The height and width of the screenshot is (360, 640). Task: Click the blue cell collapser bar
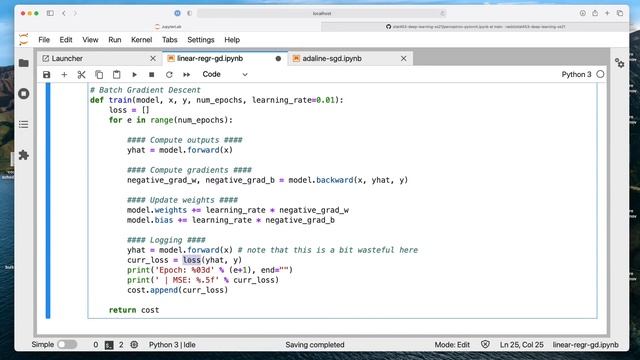click(x=48, y=200)
